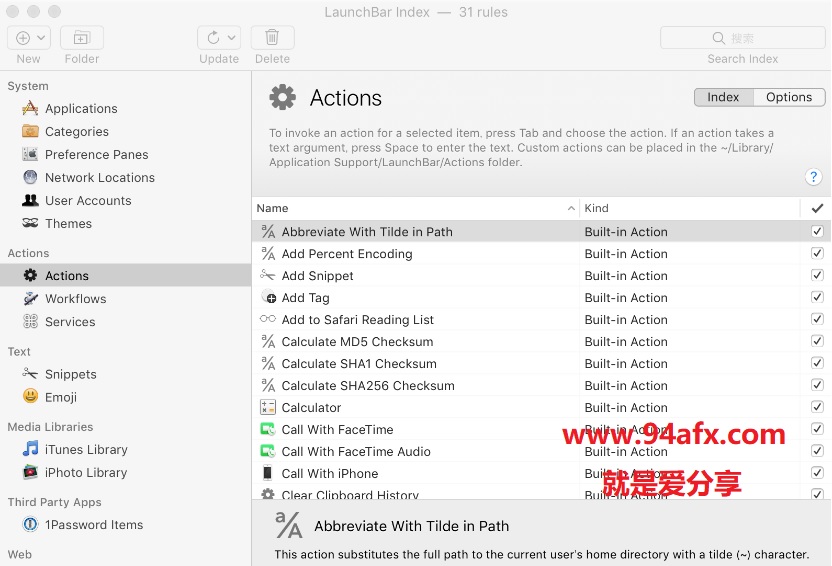Click the help question mark button
This screenshot has width=832, height=566.
tap(813, 176)
